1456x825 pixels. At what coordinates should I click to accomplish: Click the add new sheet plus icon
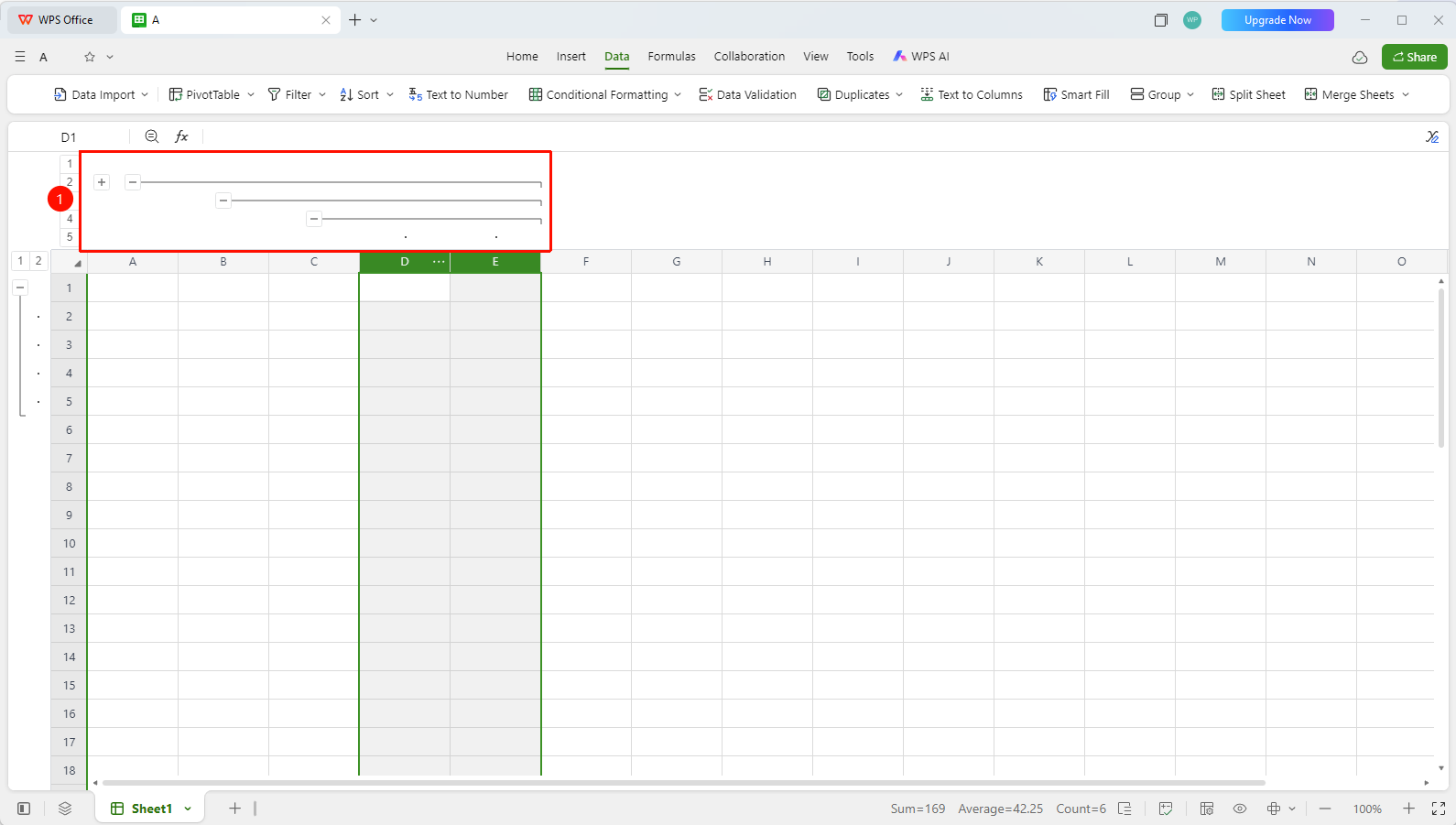point(234,809)
